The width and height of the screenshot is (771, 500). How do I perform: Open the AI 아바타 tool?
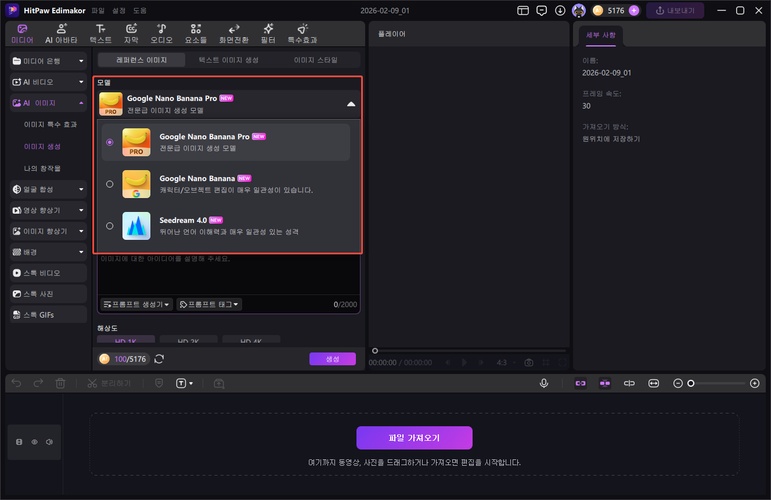61,33
